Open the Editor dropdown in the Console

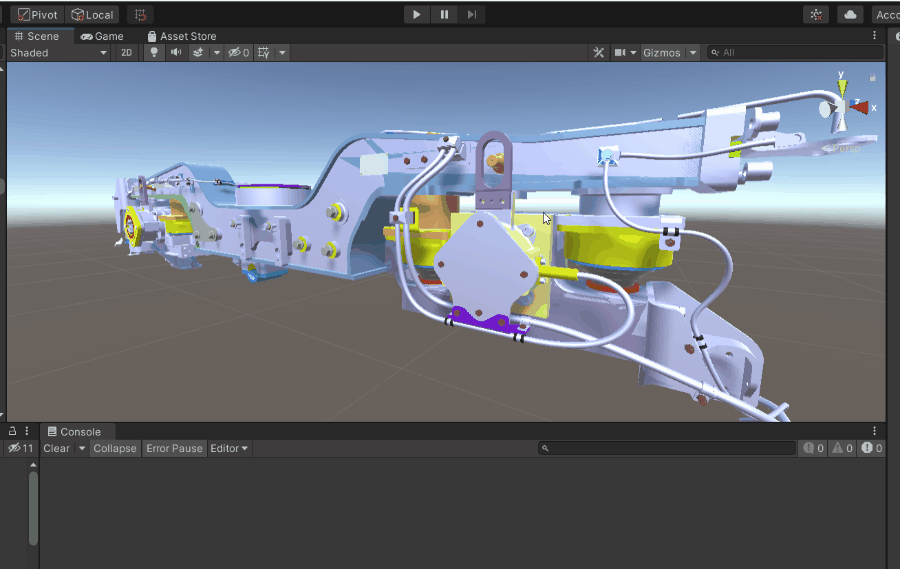(229, 448)
